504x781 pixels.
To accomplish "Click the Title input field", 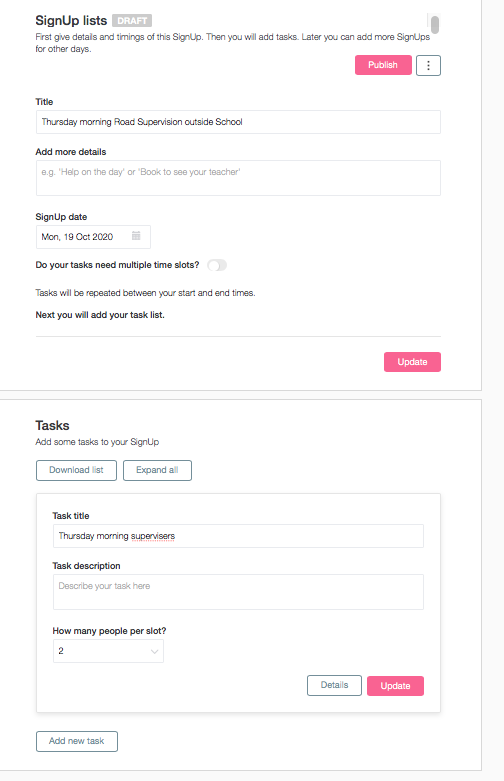I will pos(238,122).
